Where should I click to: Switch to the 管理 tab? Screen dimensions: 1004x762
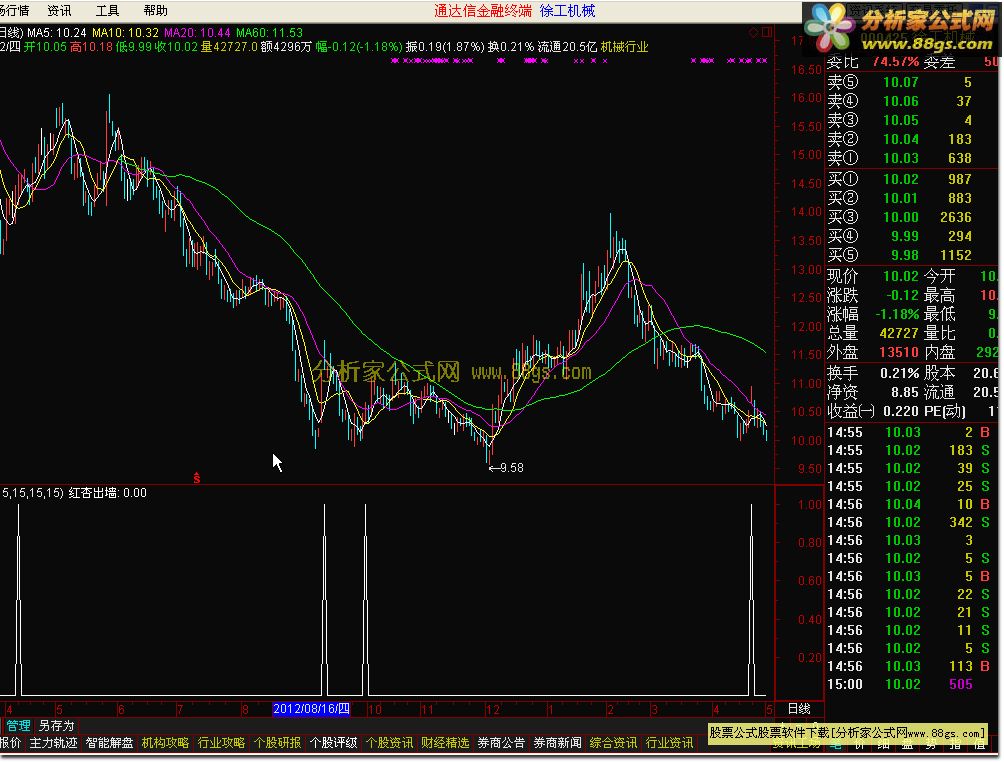click(19, 726)
